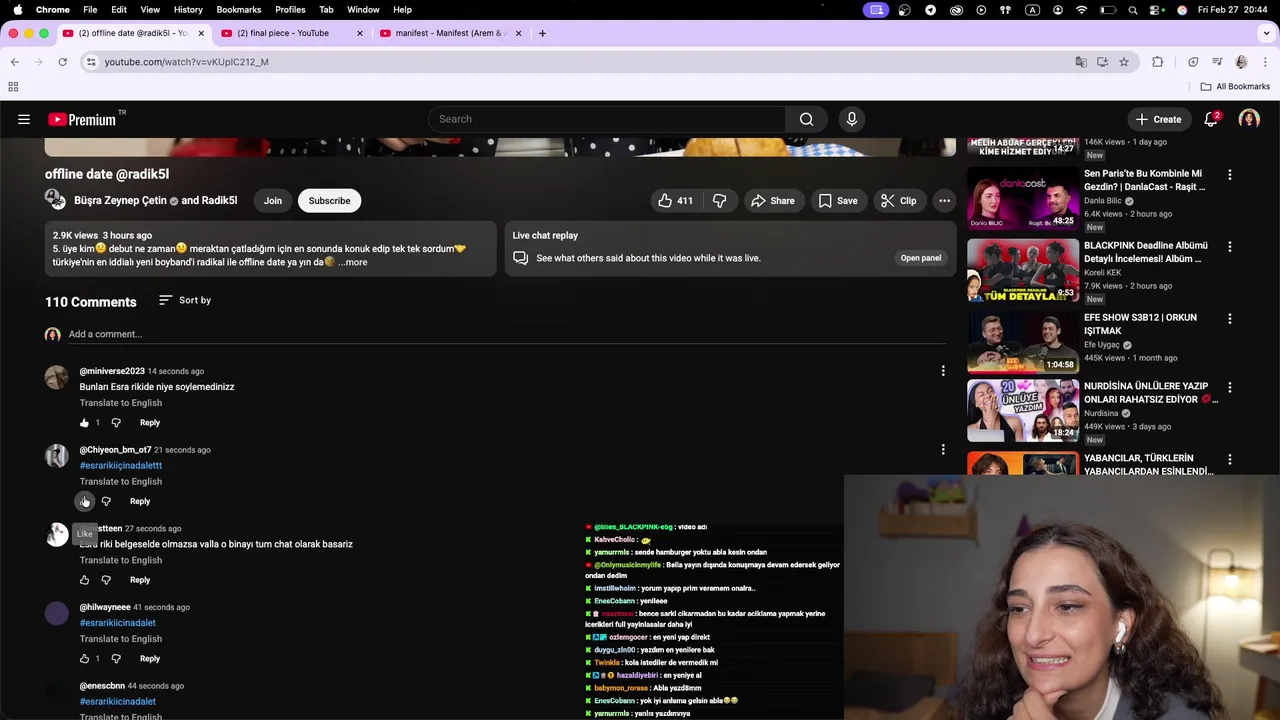The image size is (1280, 720).
Task: Expand video description with ...more
Action: pos(353,262)
